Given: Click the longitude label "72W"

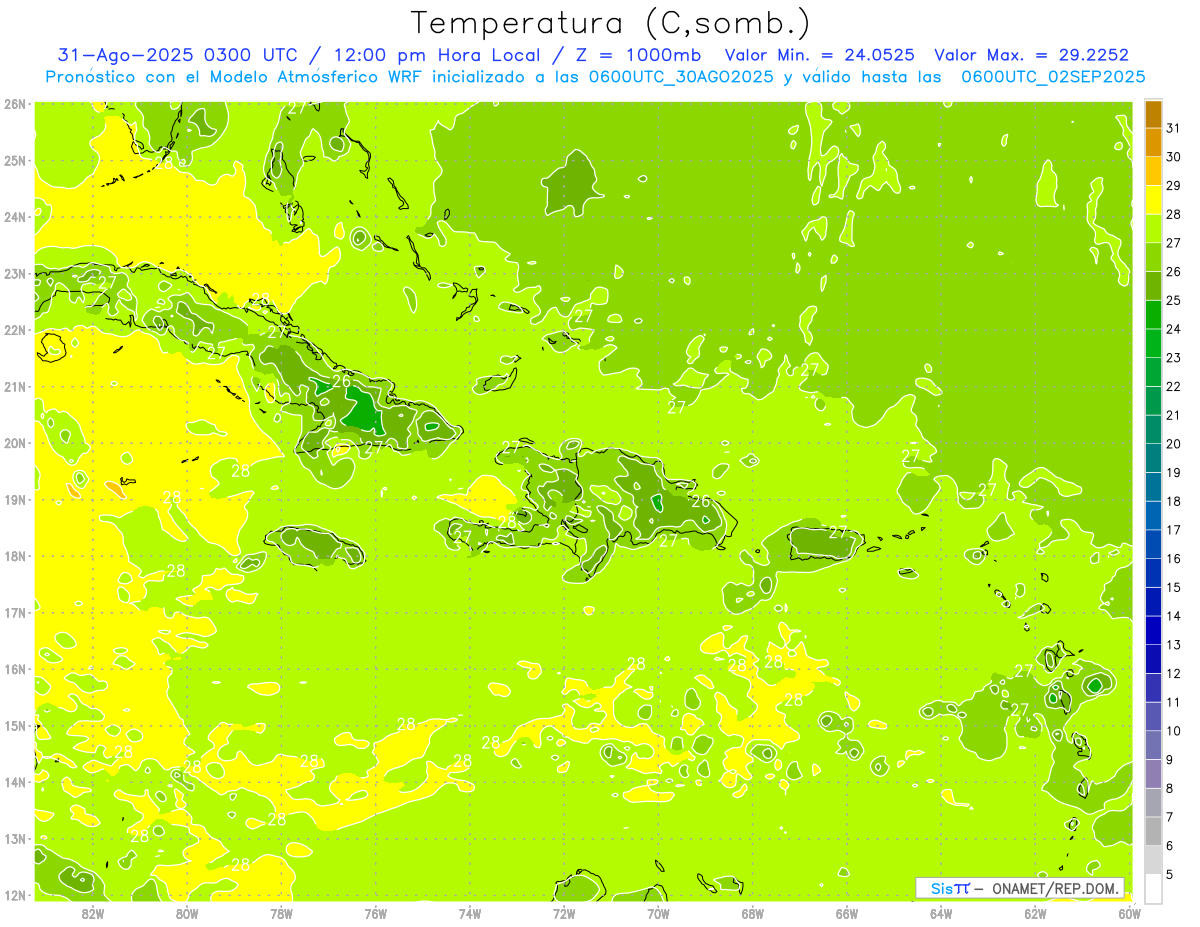Looking at the screenshot, I should (x=564, y=913).
